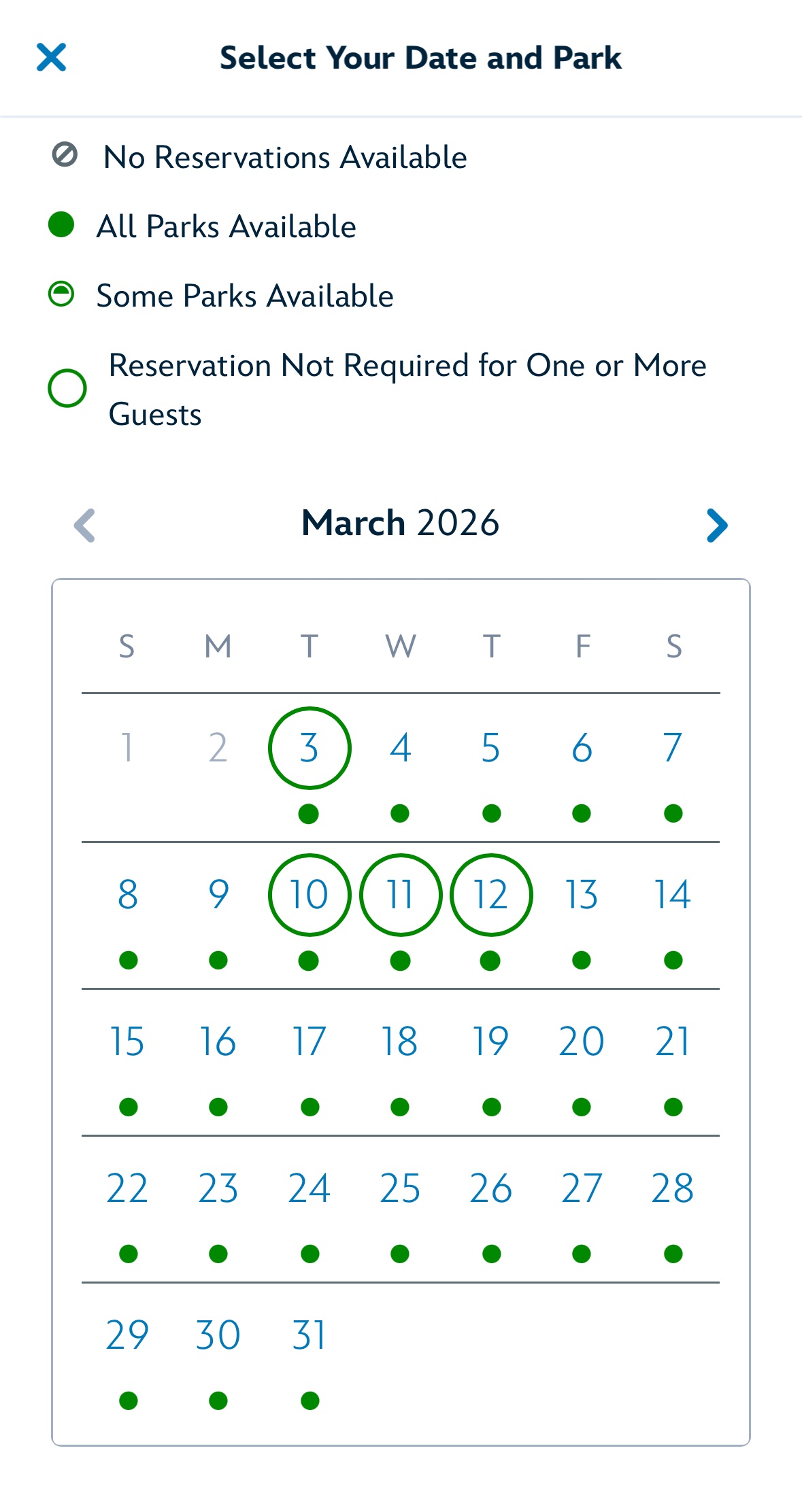This screenshot has height=1512, width=802.
Task: Click the Some Parks Available legend icon
Action: tap(61, 294)
